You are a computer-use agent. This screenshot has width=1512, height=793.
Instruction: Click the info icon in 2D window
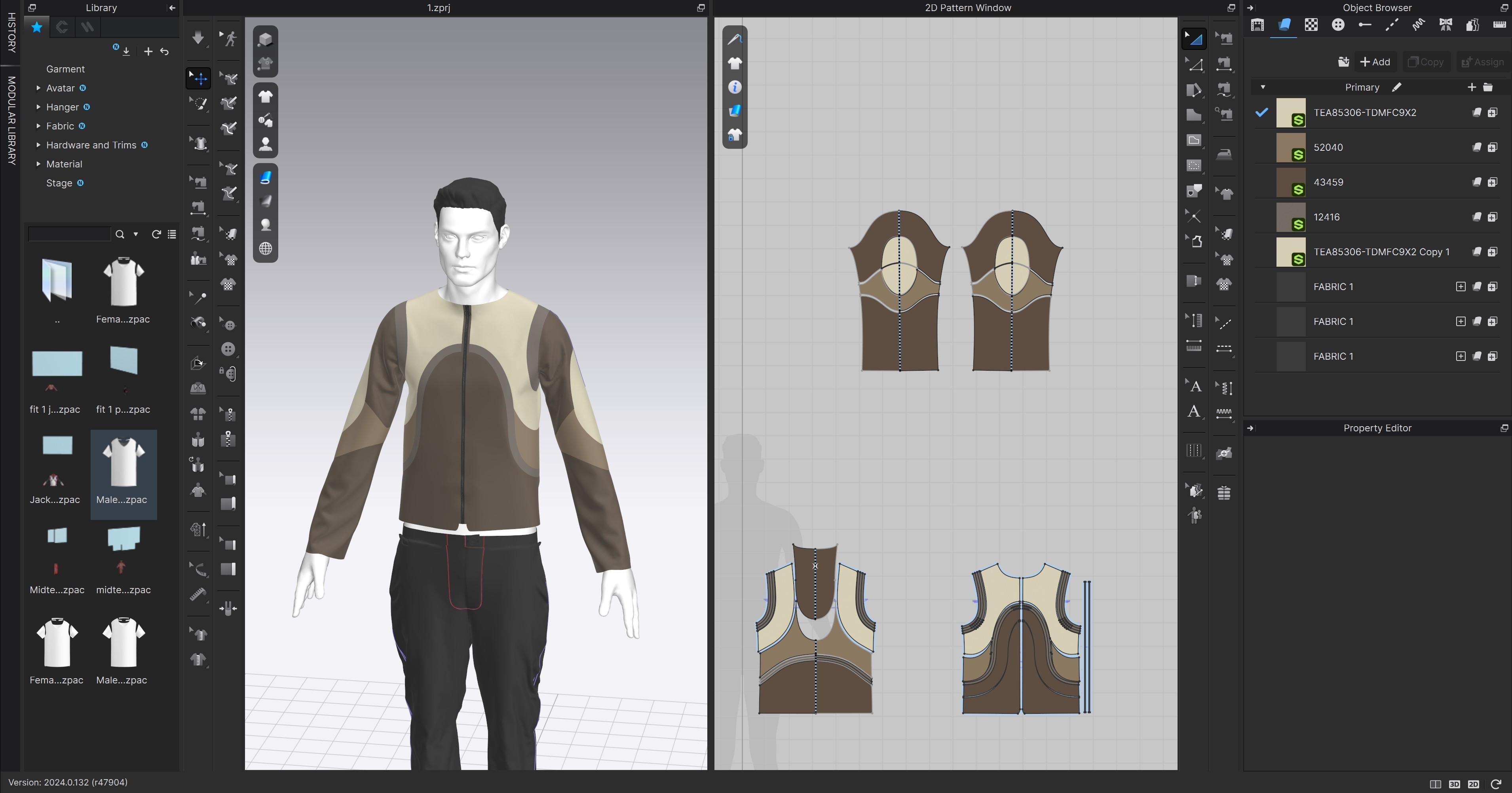pyautogui.click(x=734, y=87)
